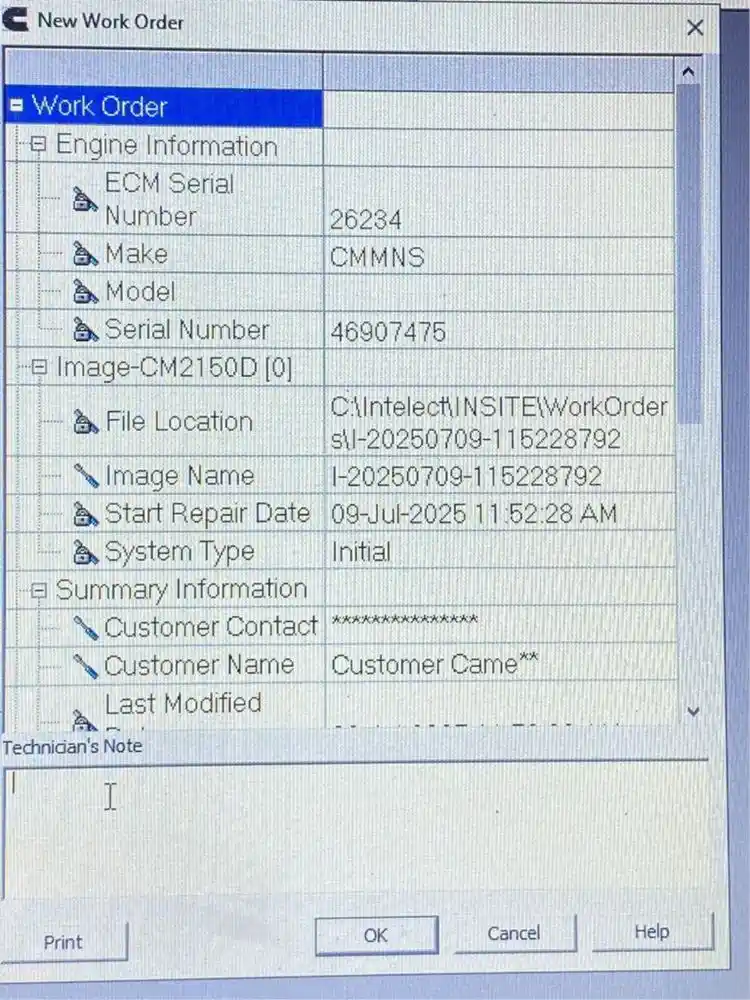Click the System Type value Initial
The image size is (750, 1000).
[360, 552]
